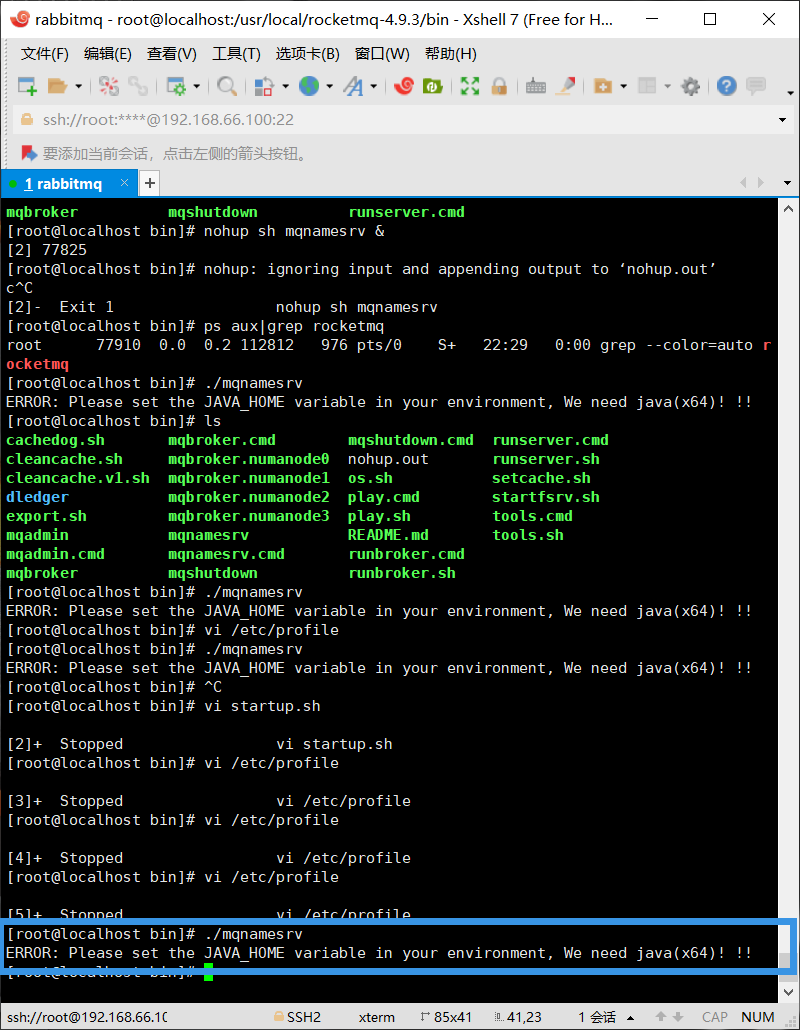Screen dimensions: 800x1030
Task: Click the tab scroll left arrow
Action: pos(744,183)
